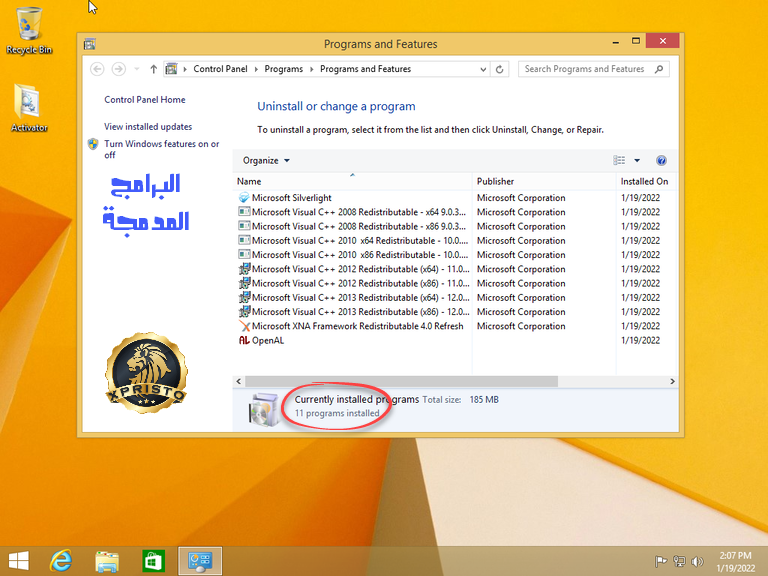The width and height of the screenshot is (768, 576).
Task: Click the Back navigation arrow
Action: pos(97,69)
